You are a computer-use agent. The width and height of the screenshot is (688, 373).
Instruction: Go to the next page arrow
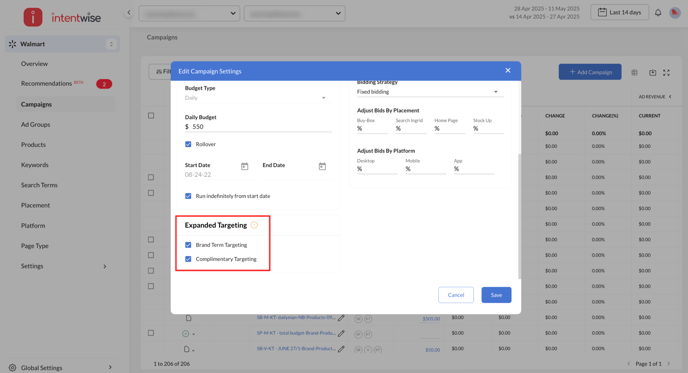click(x=669, y=363)
